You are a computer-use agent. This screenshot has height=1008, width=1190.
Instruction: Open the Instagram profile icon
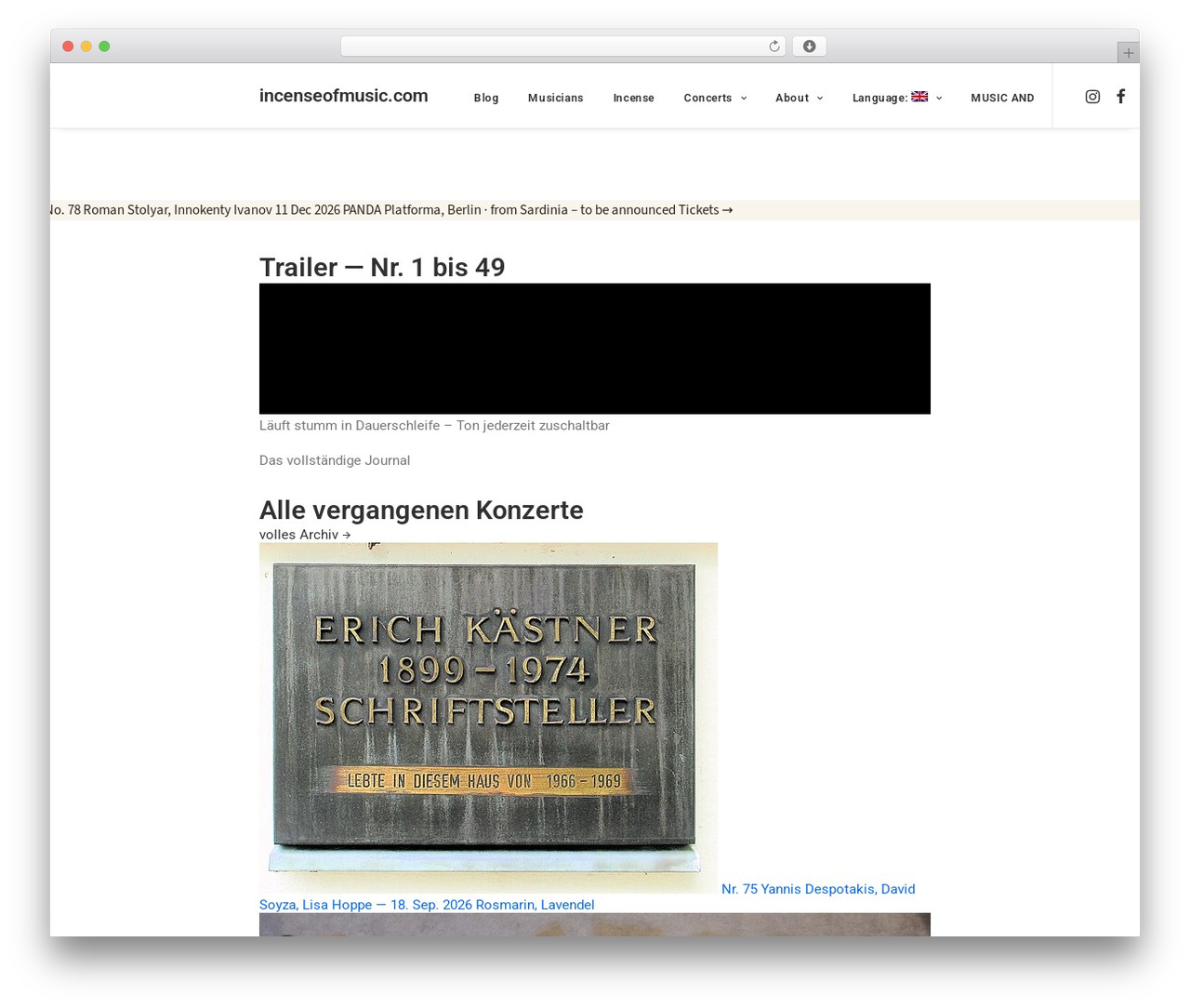(1092, 97)
